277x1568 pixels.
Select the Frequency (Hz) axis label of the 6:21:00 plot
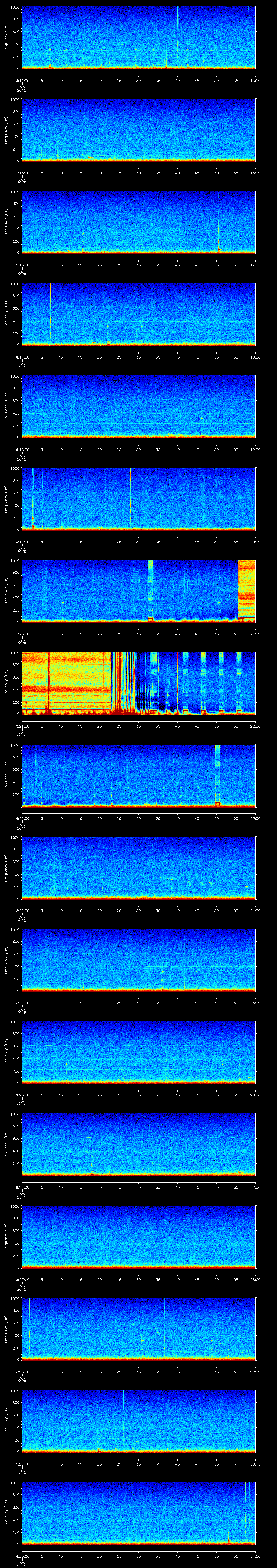7,683
